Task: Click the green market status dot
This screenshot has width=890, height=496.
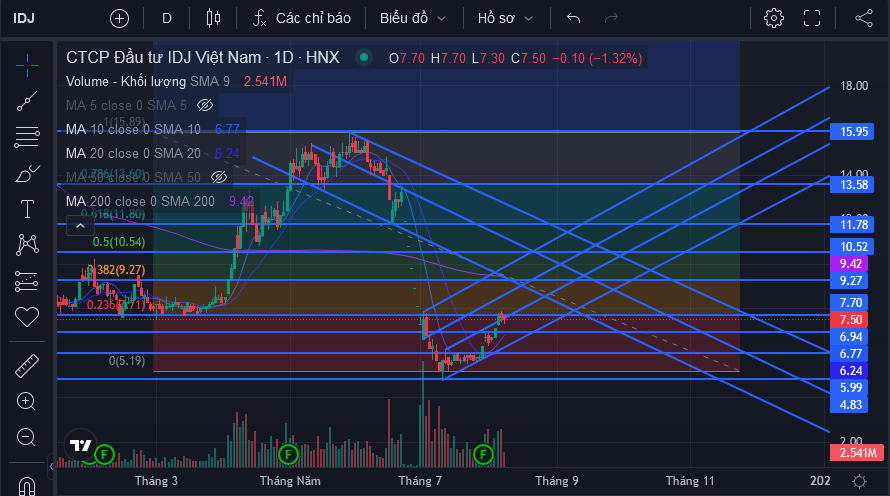Action: 364,57
